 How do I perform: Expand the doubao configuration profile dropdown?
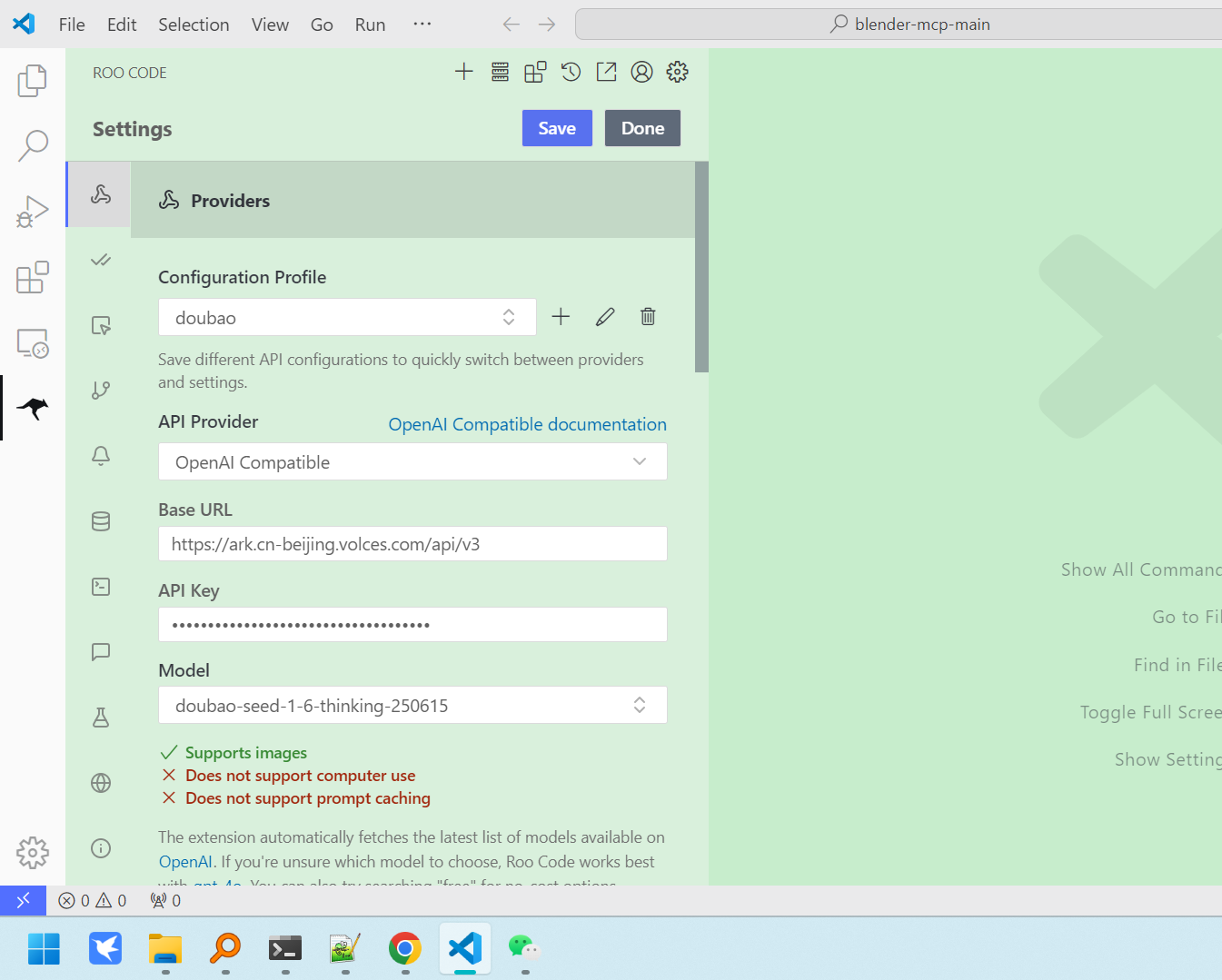tap(347, 317)
